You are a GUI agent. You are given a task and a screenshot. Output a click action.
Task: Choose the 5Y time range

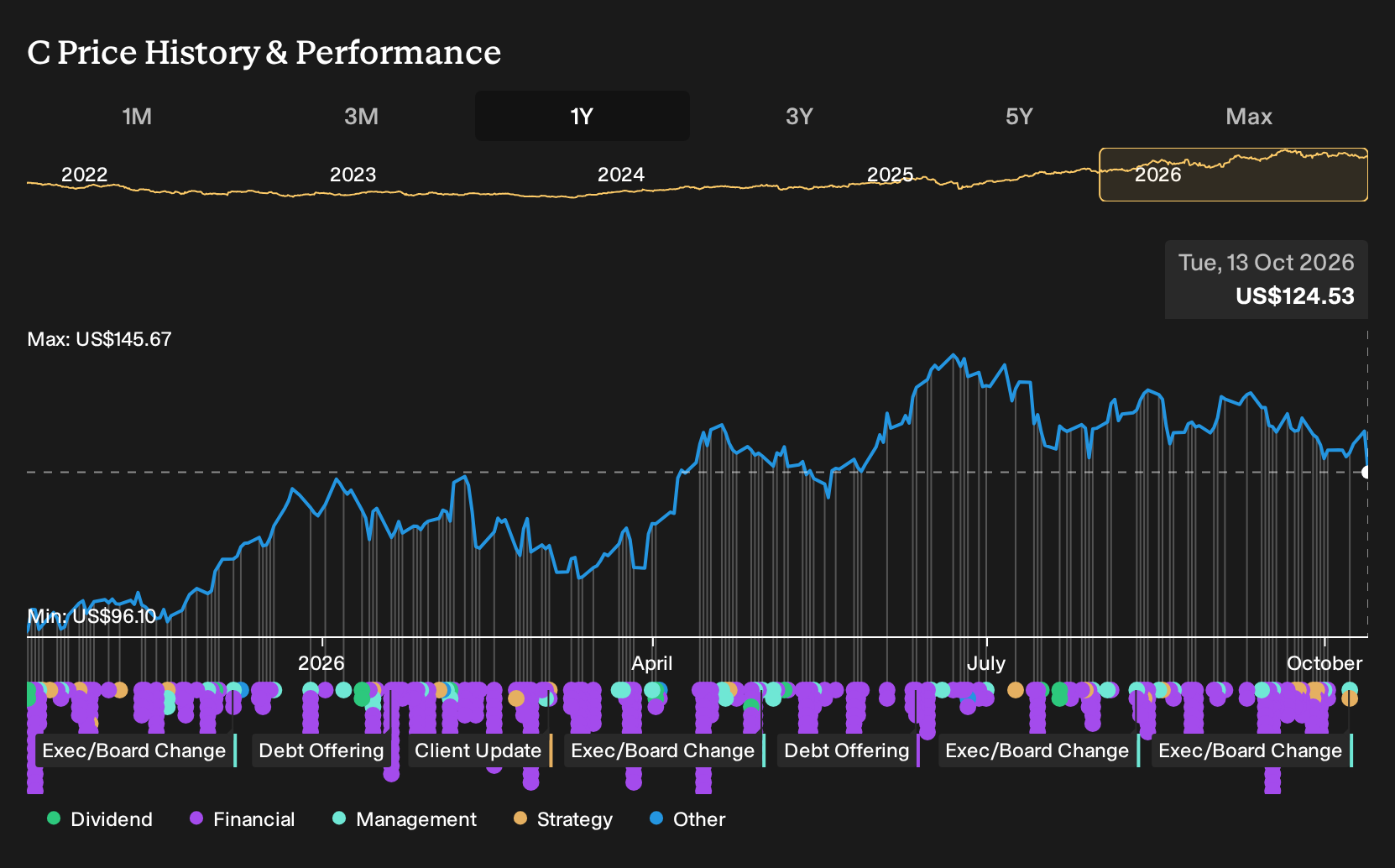(x=1019, y=116)
